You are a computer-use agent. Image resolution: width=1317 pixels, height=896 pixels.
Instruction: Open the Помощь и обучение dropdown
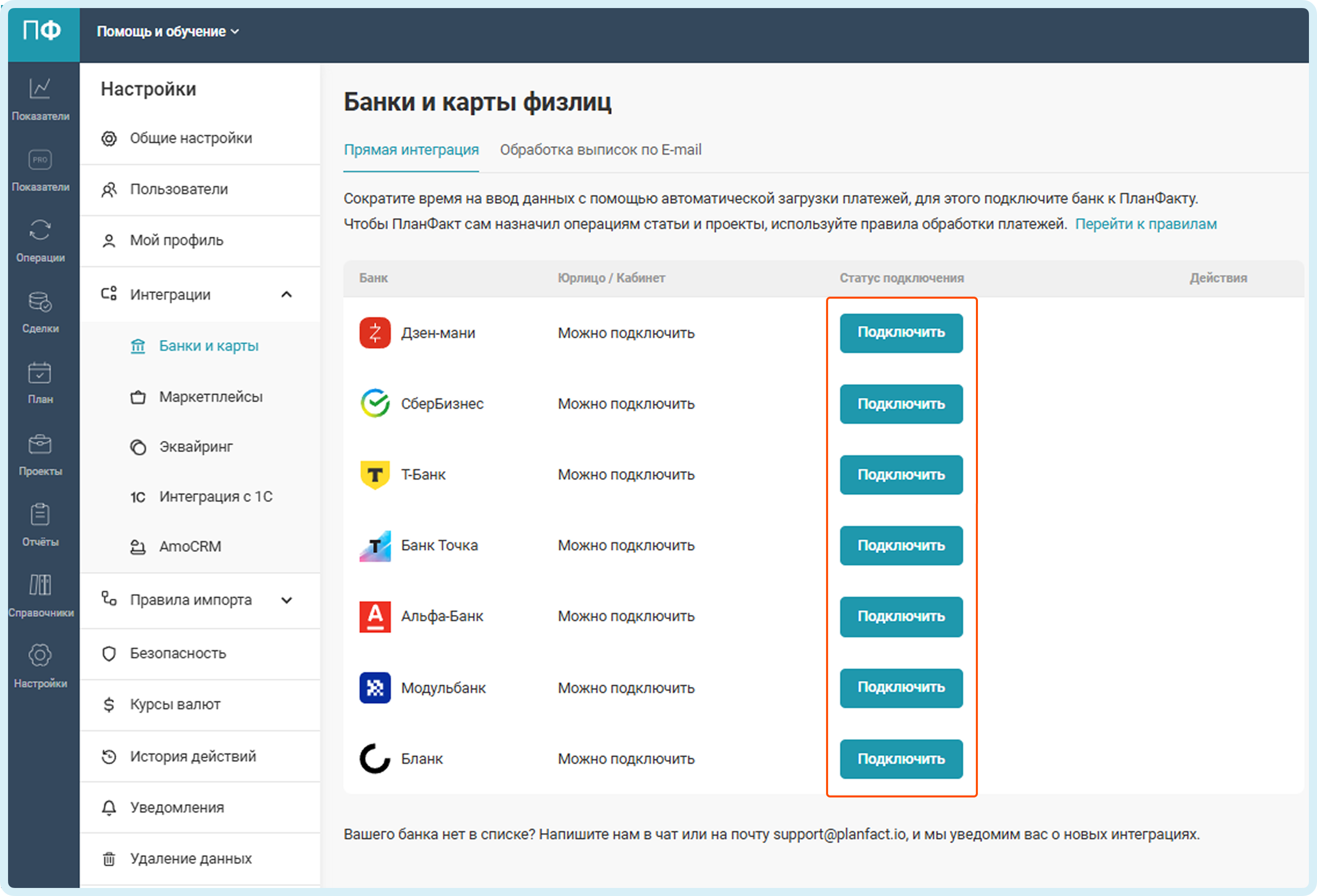pos(168,32)
